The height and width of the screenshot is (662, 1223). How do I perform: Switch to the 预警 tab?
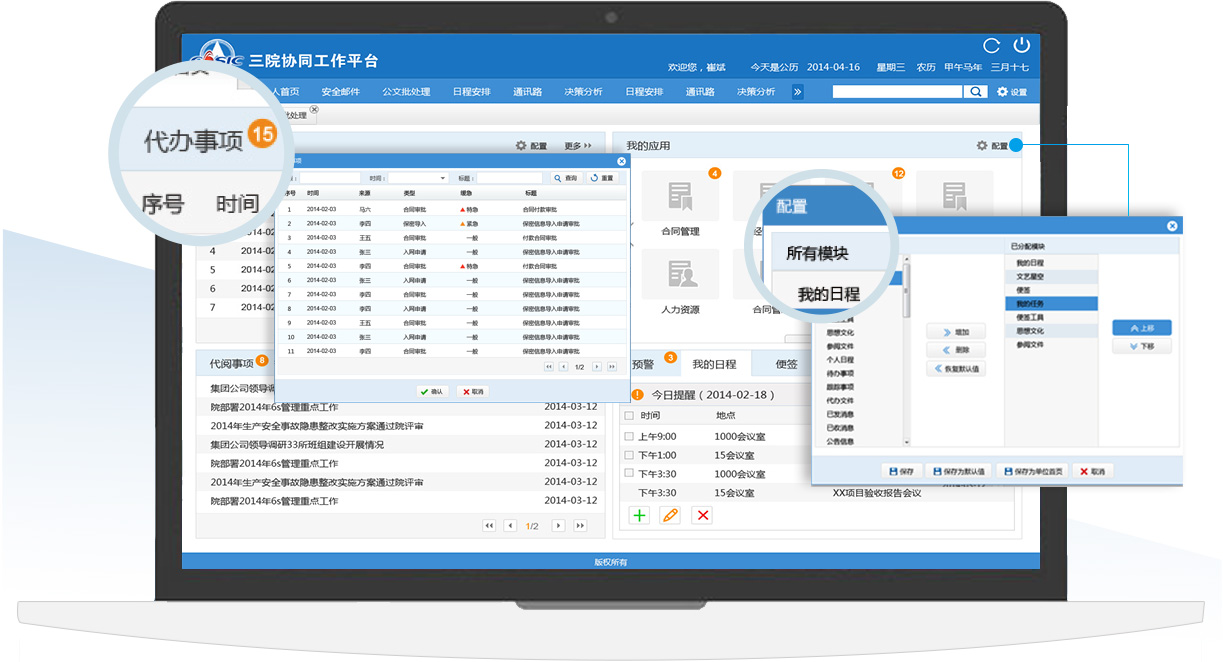pyautogui.click(x=645, y=363)
